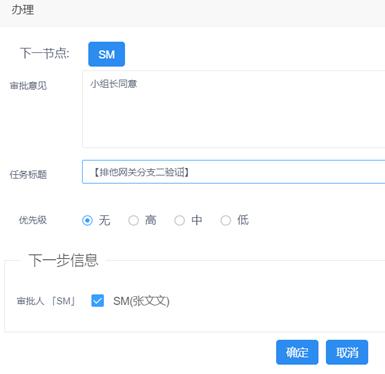Uncheck the SM(张文文) approver checkbox
This screenshot has width=385, height=374.
click(97, 301)
